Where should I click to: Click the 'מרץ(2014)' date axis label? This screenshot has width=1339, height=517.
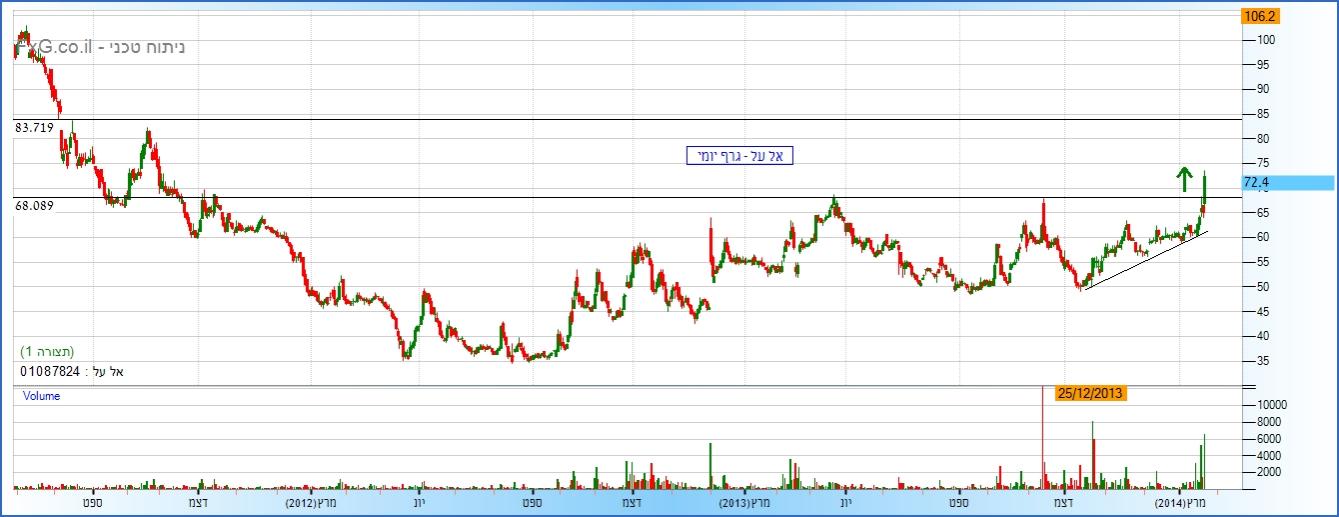pyautogui.click(x=1179, y=502)
